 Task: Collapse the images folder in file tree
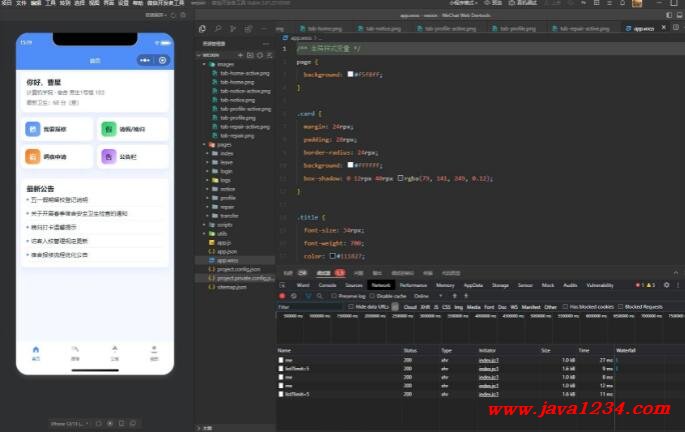pos(204,64)
